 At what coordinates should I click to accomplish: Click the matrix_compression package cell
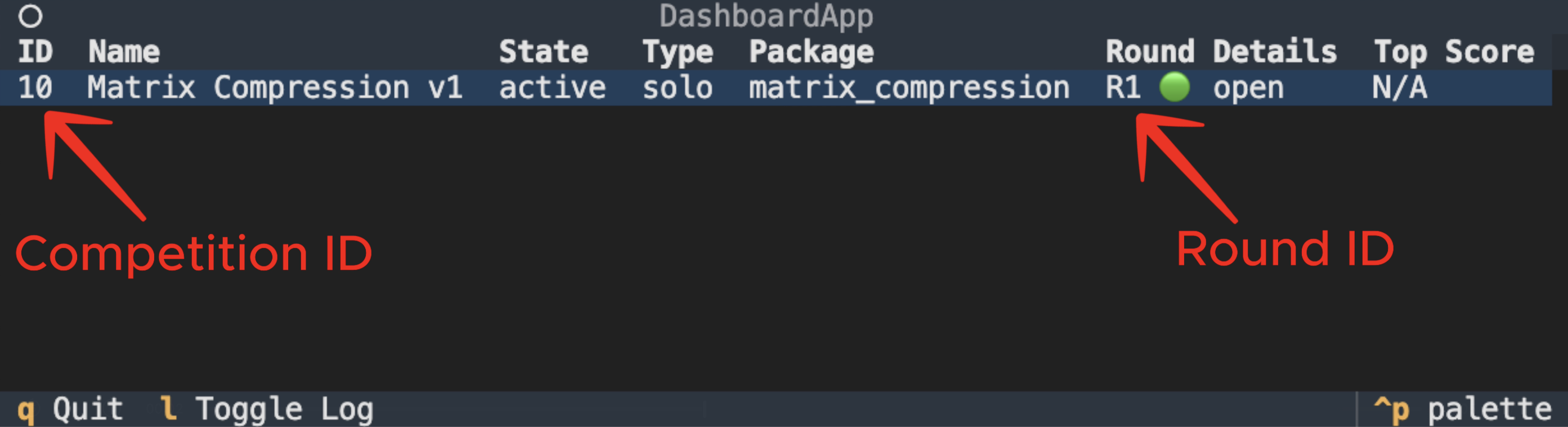pos(909,88)
